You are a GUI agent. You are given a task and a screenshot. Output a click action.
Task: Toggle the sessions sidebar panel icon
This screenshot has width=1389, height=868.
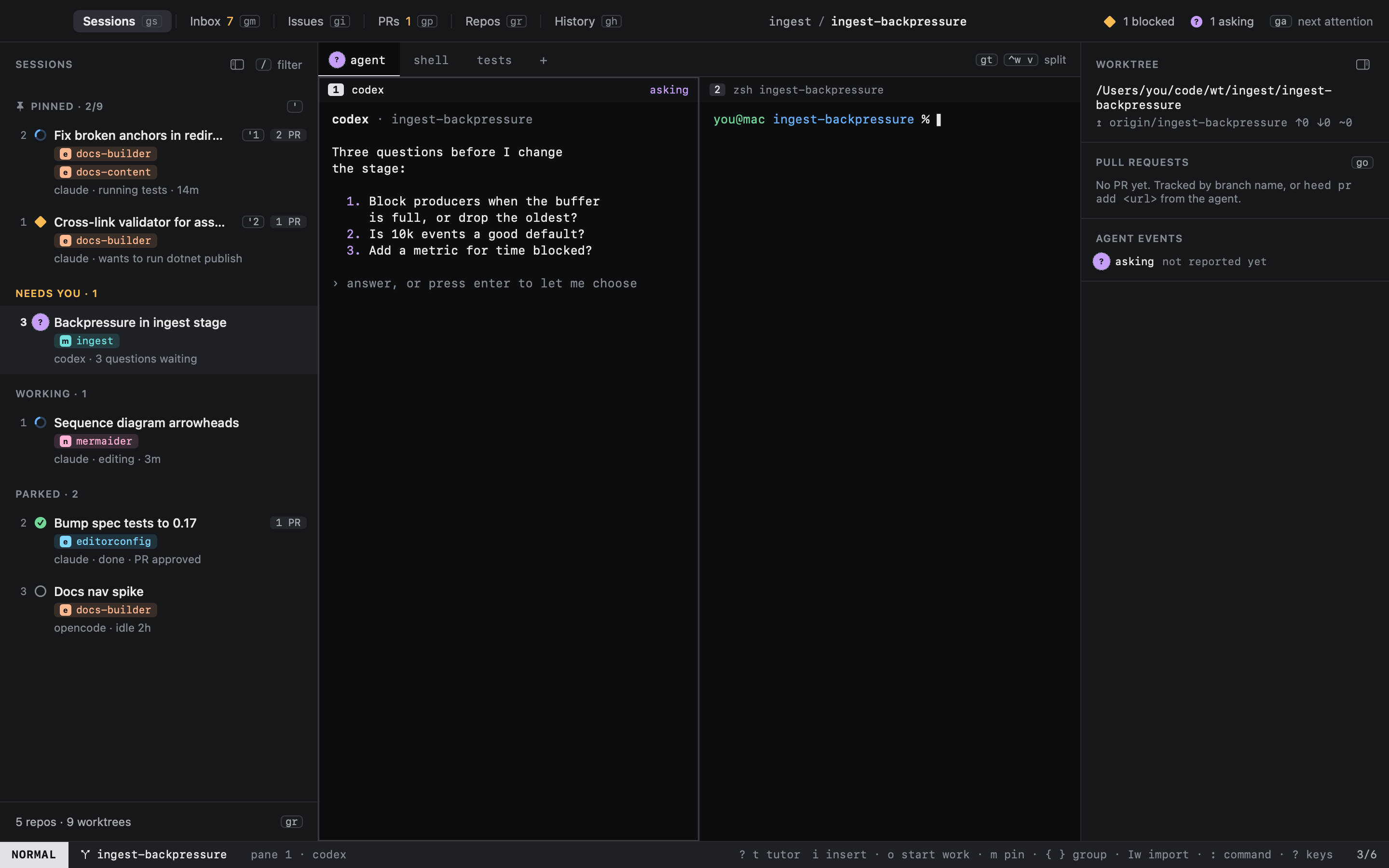(x=237, y=64)
